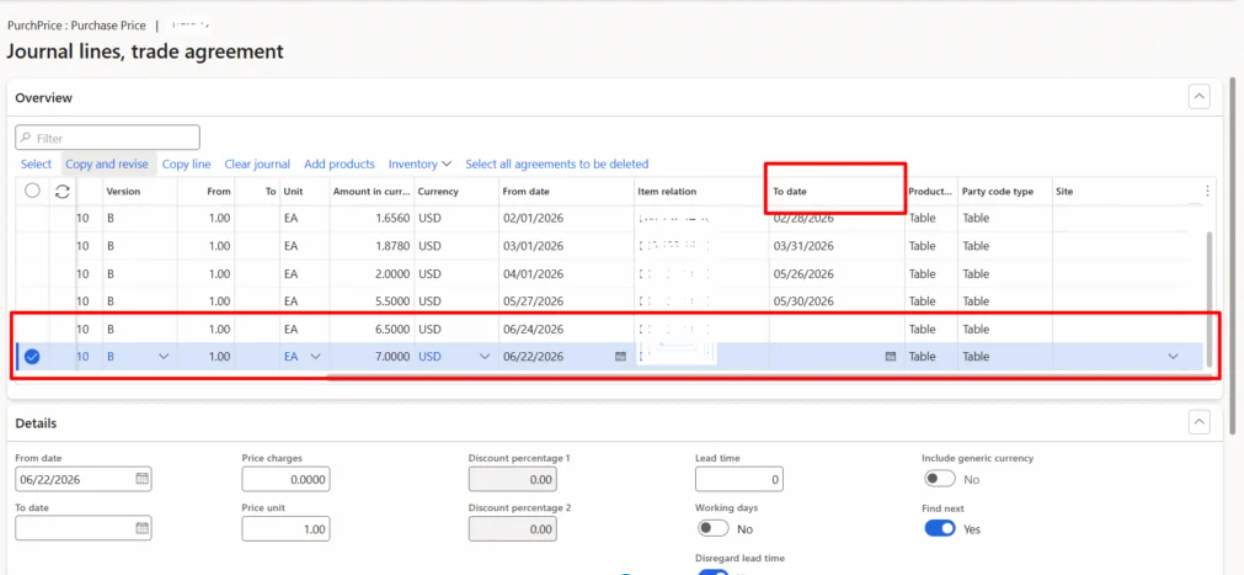Image resolution: width=1244 pixels, height=575 pixels.
Task: Open calendar for Details To date field
Action: [x=142, y=528]
